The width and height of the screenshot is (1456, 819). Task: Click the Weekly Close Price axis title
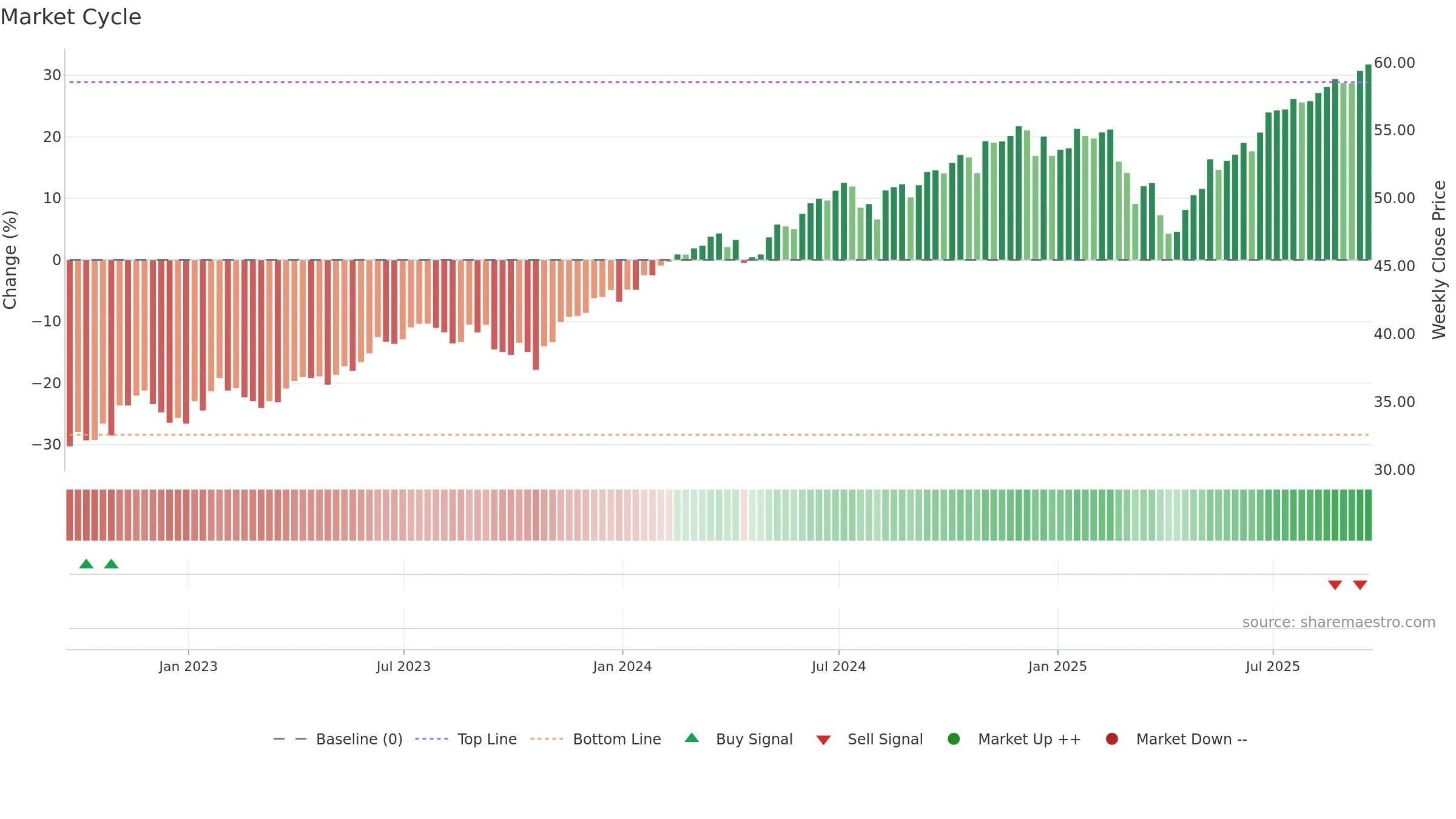(x=1439, y=260)
